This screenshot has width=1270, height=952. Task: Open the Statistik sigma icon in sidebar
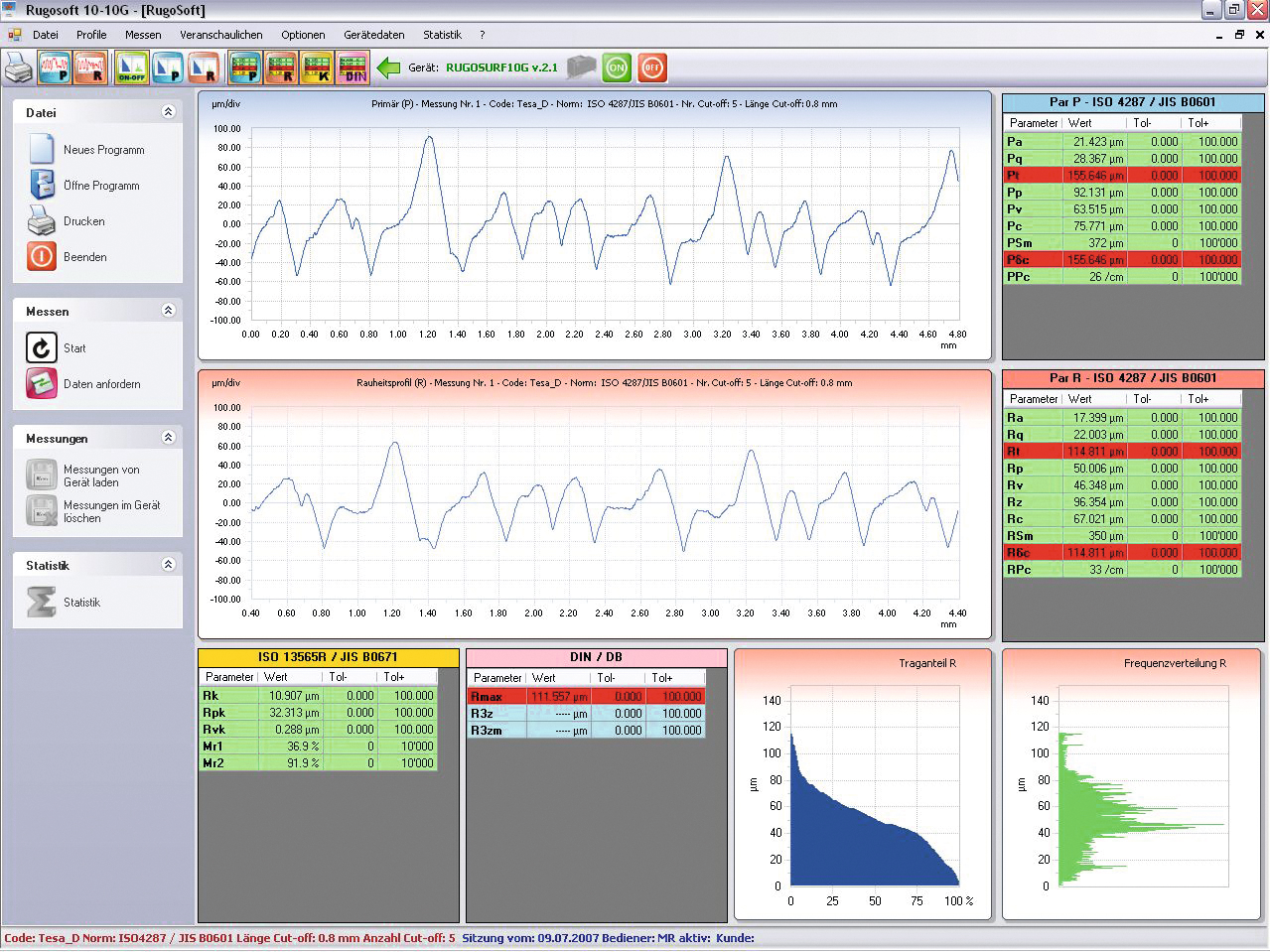point(42,602)
